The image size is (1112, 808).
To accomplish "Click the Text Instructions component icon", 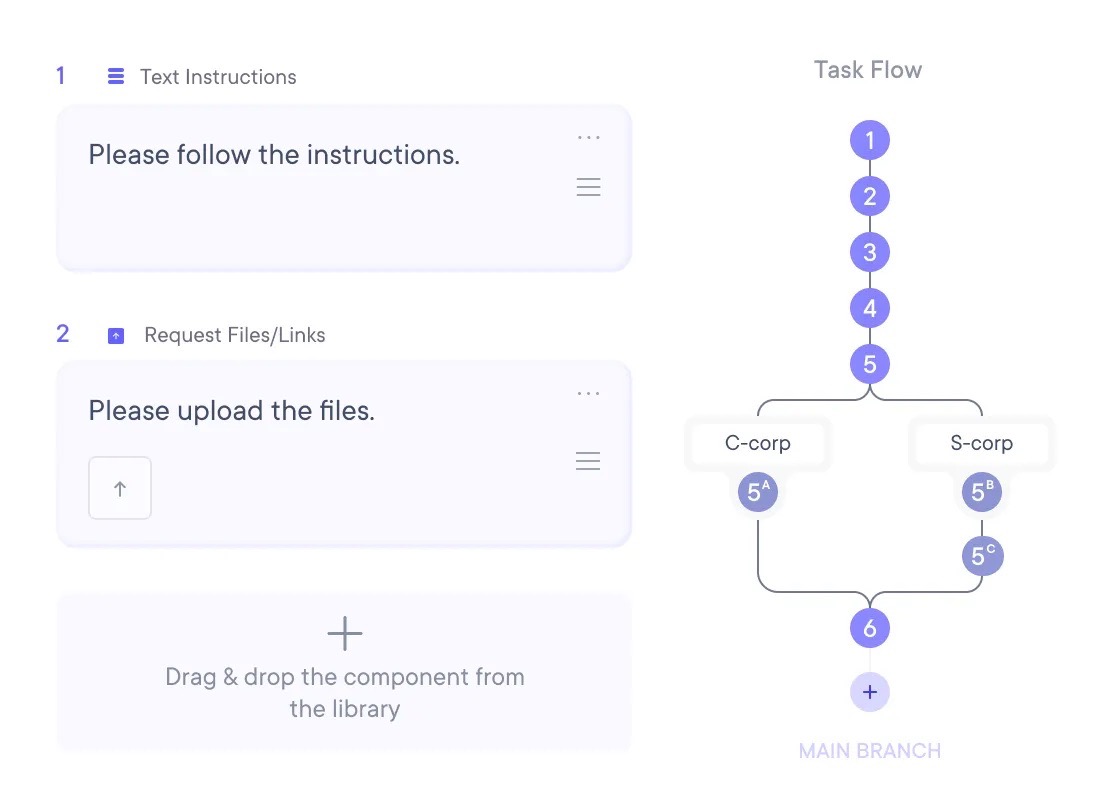I will pyautogui.click(x=115, y=75).
